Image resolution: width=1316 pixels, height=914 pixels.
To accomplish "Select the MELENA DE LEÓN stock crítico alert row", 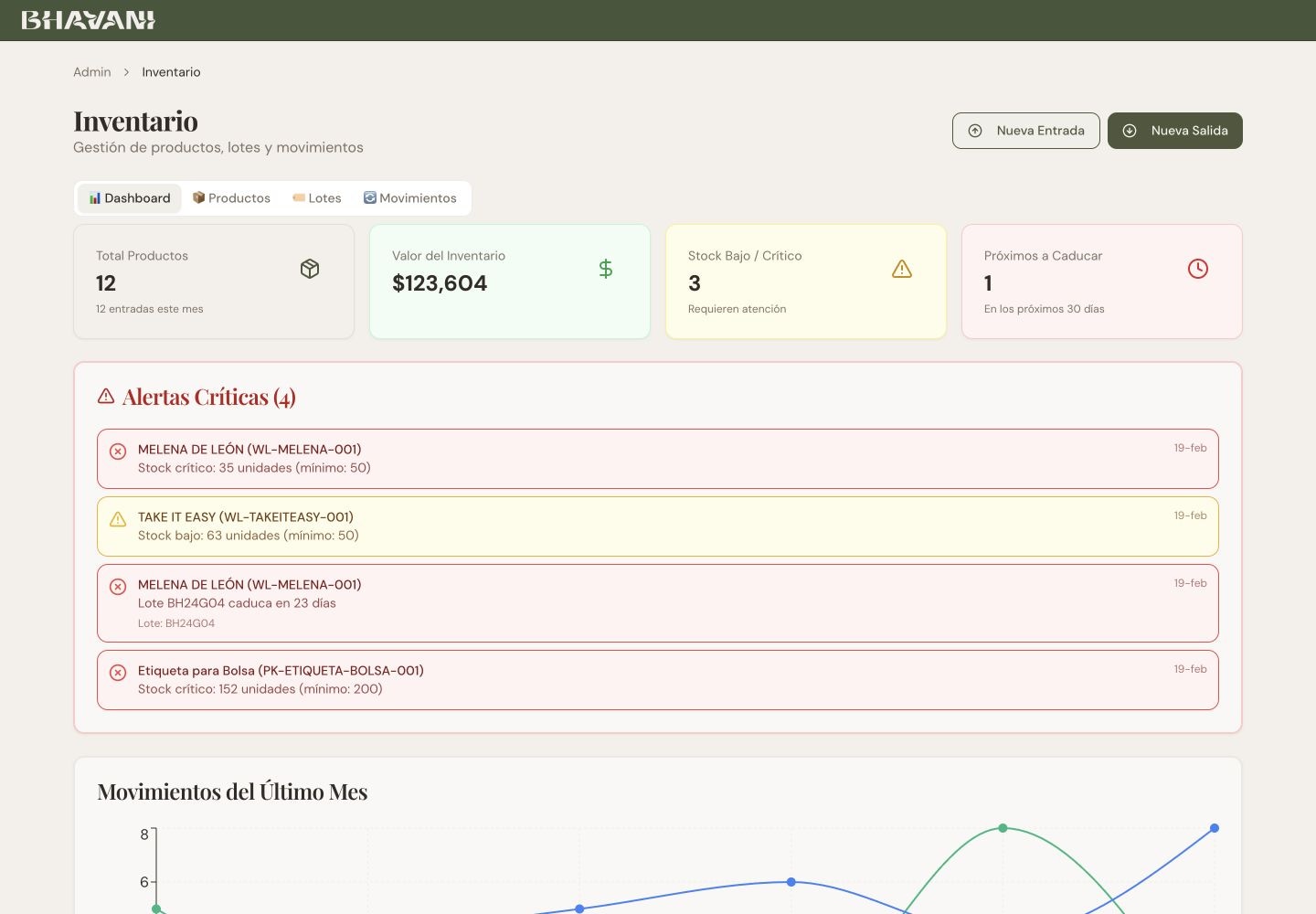I will 658,459.
